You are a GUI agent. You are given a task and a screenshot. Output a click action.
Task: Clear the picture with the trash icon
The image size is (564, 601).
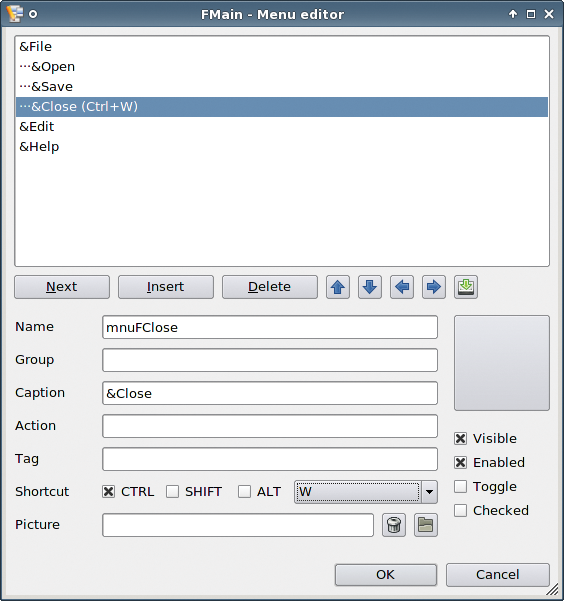[x=394, y=525]
